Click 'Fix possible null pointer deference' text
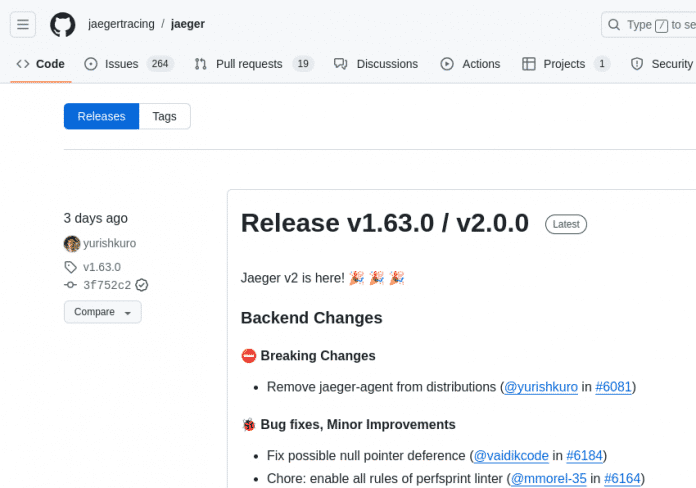This screenshot has width=696, height=488. (366, 456)
